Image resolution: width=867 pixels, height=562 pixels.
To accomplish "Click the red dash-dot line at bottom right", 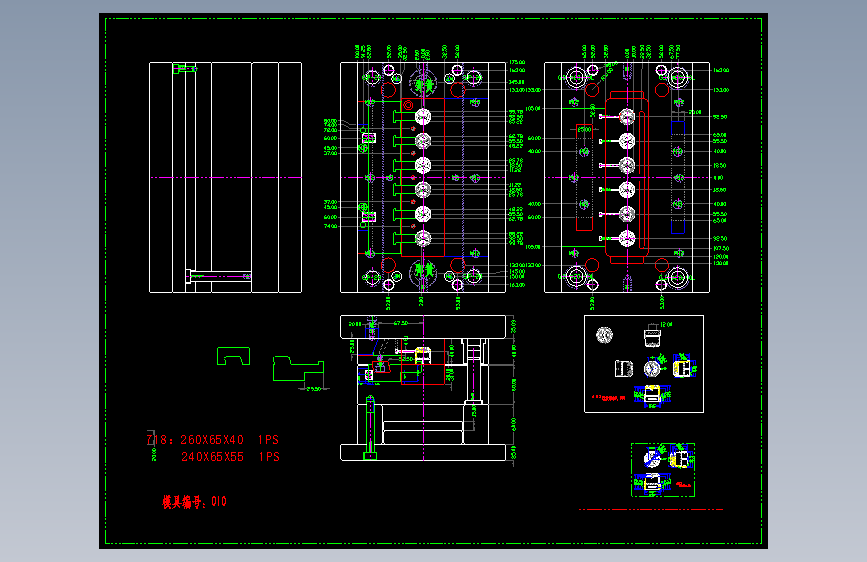I will (x=650, y=509).
